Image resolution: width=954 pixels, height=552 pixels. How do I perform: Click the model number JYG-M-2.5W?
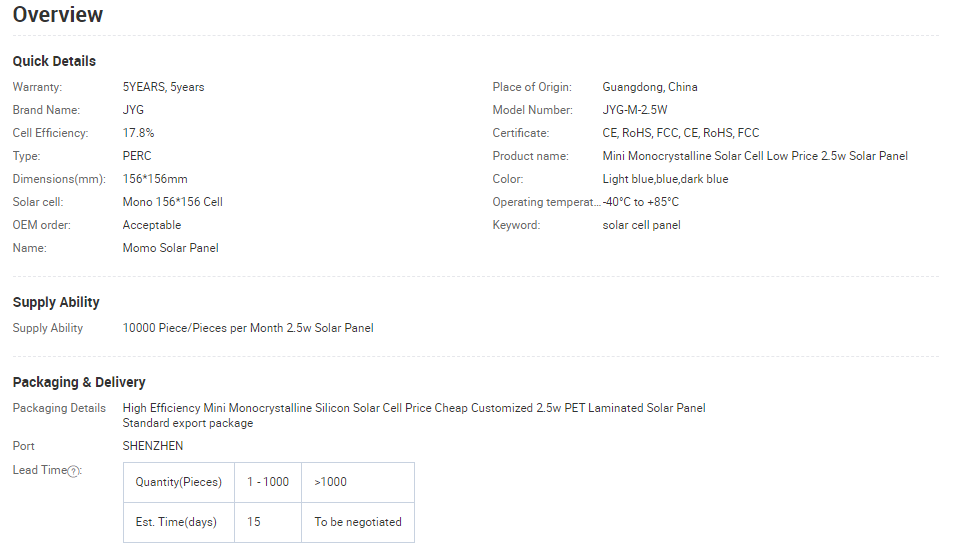tap(634, 110)
